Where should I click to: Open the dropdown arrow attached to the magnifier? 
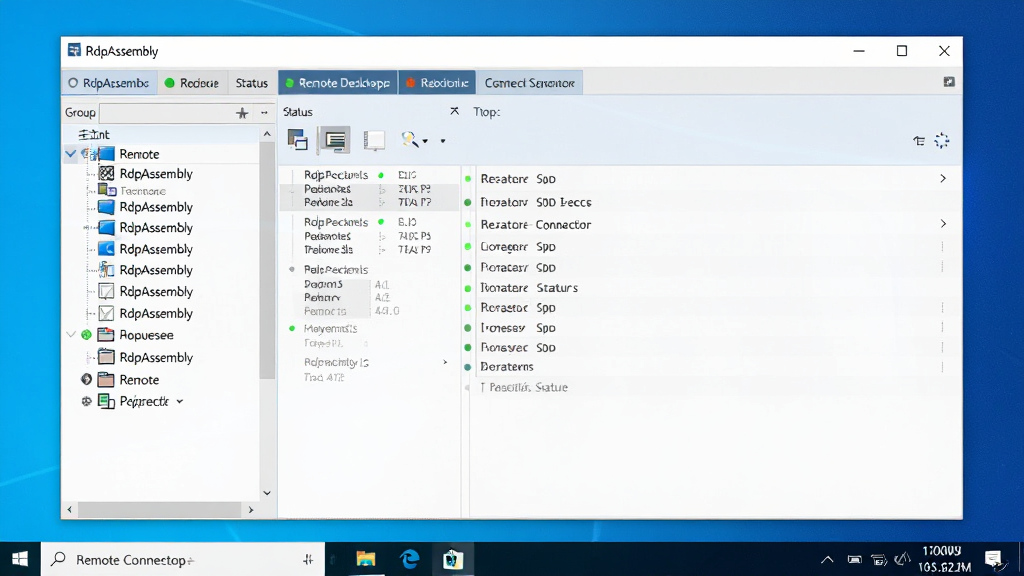click(x=425, y=141)
